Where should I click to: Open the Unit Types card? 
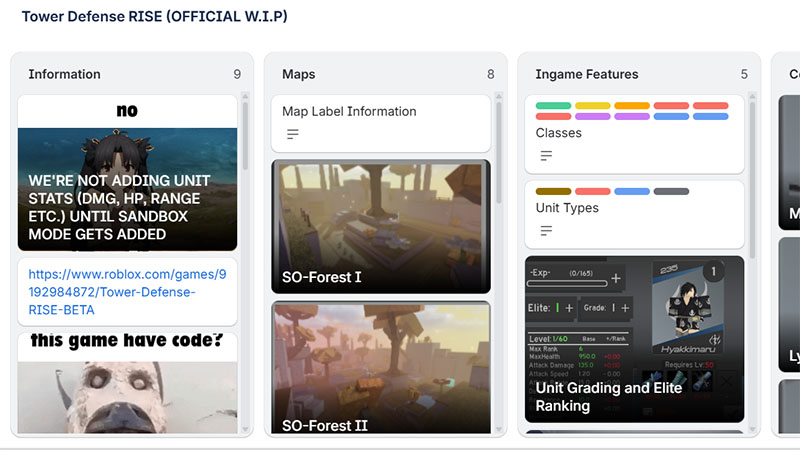[x=634, y=215]
